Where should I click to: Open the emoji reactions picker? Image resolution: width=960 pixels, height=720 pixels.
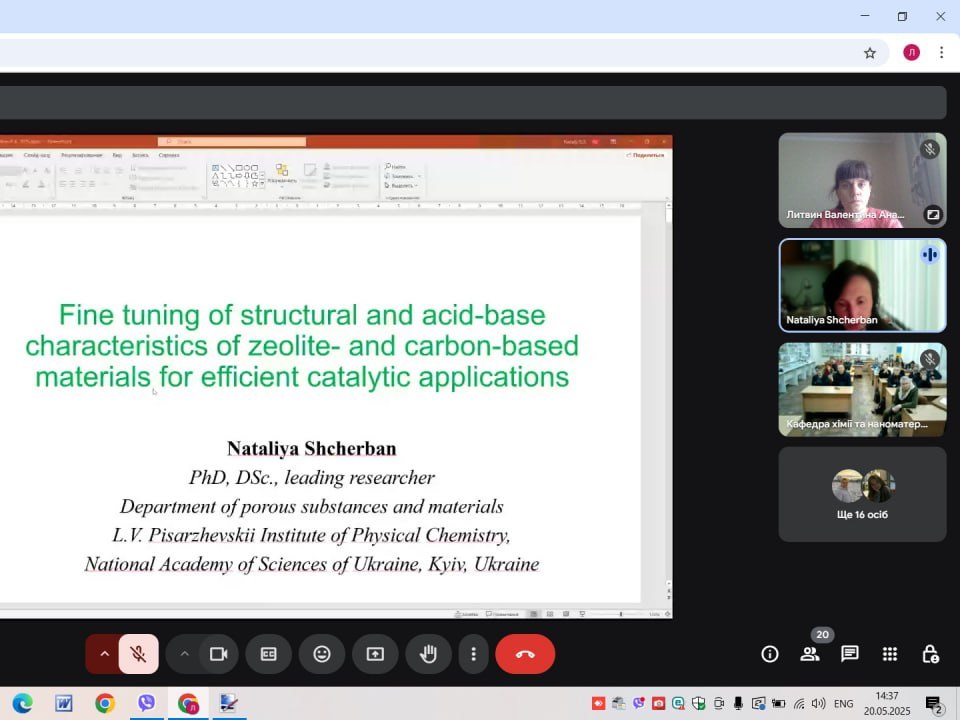pyautogui.click(x=322, y=654)
